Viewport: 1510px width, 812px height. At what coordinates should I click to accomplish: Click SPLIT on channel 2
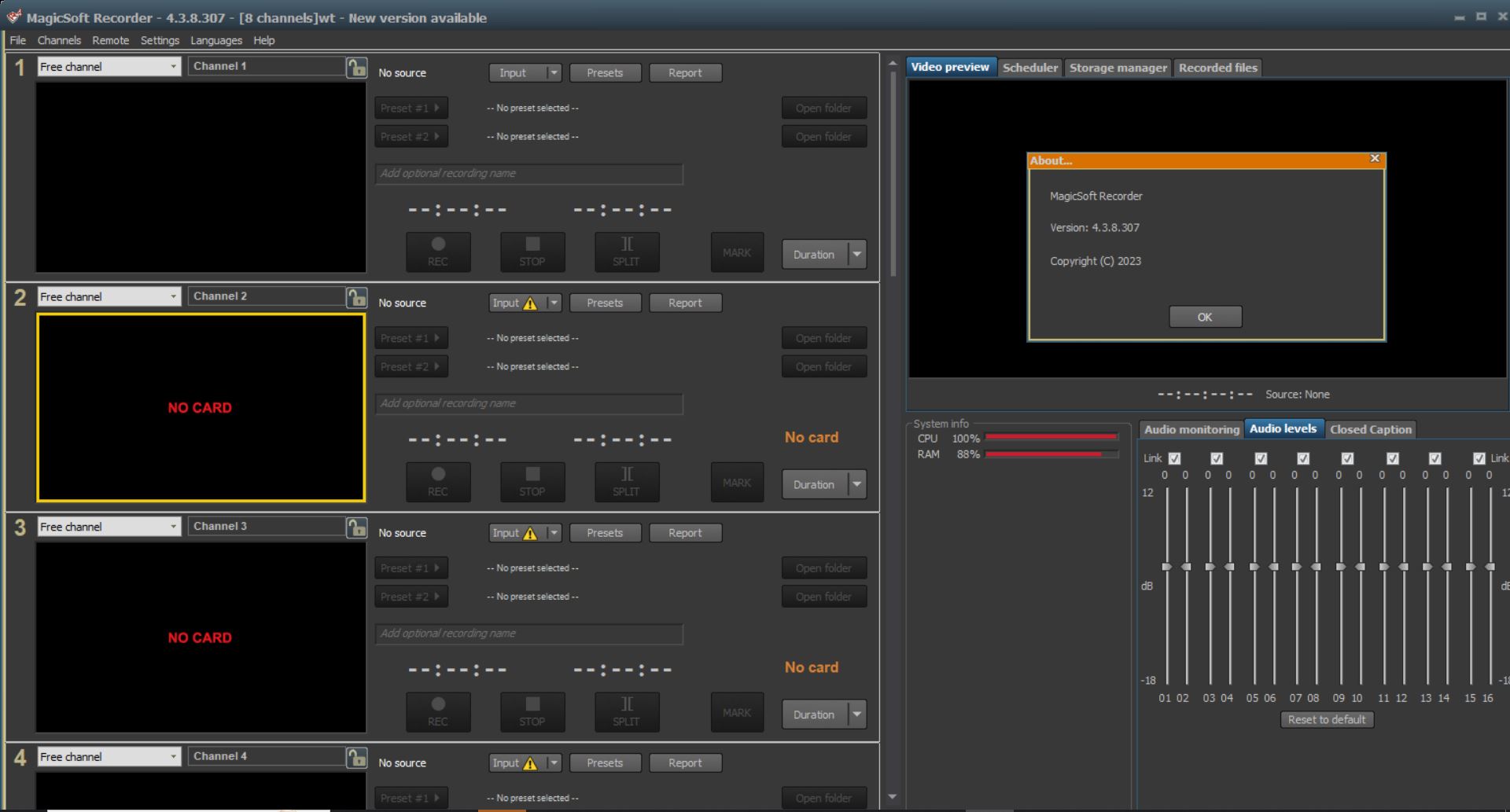pyautogui.click(x=627, y=482)
